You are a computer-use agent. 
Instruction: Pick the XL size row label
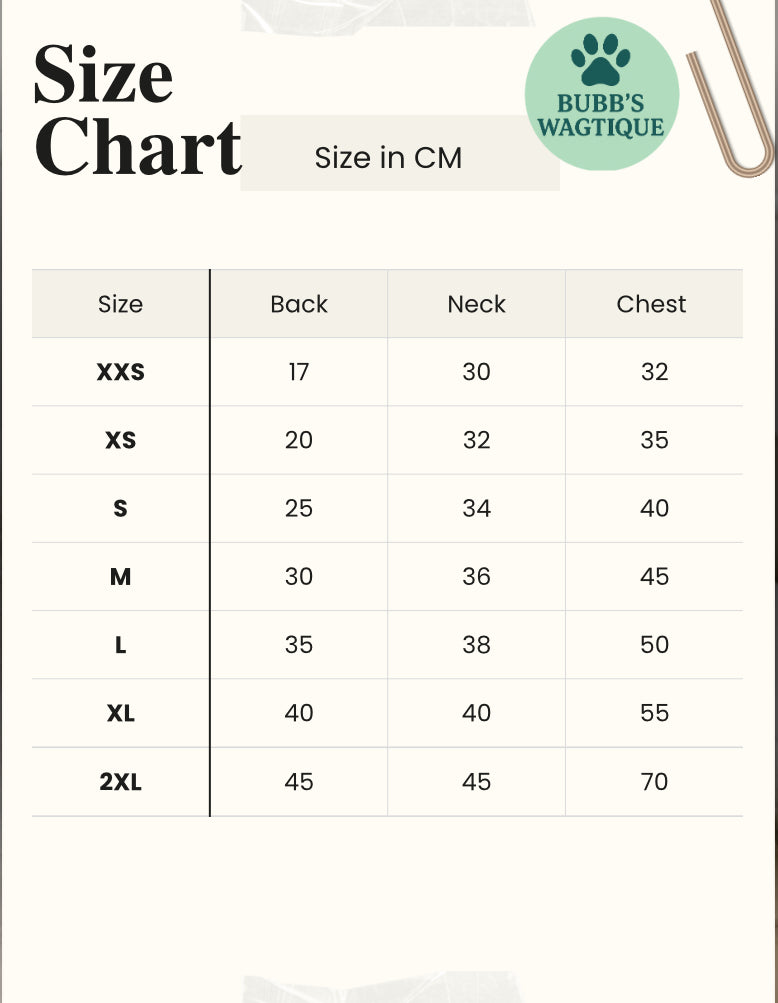pos(120,713)
